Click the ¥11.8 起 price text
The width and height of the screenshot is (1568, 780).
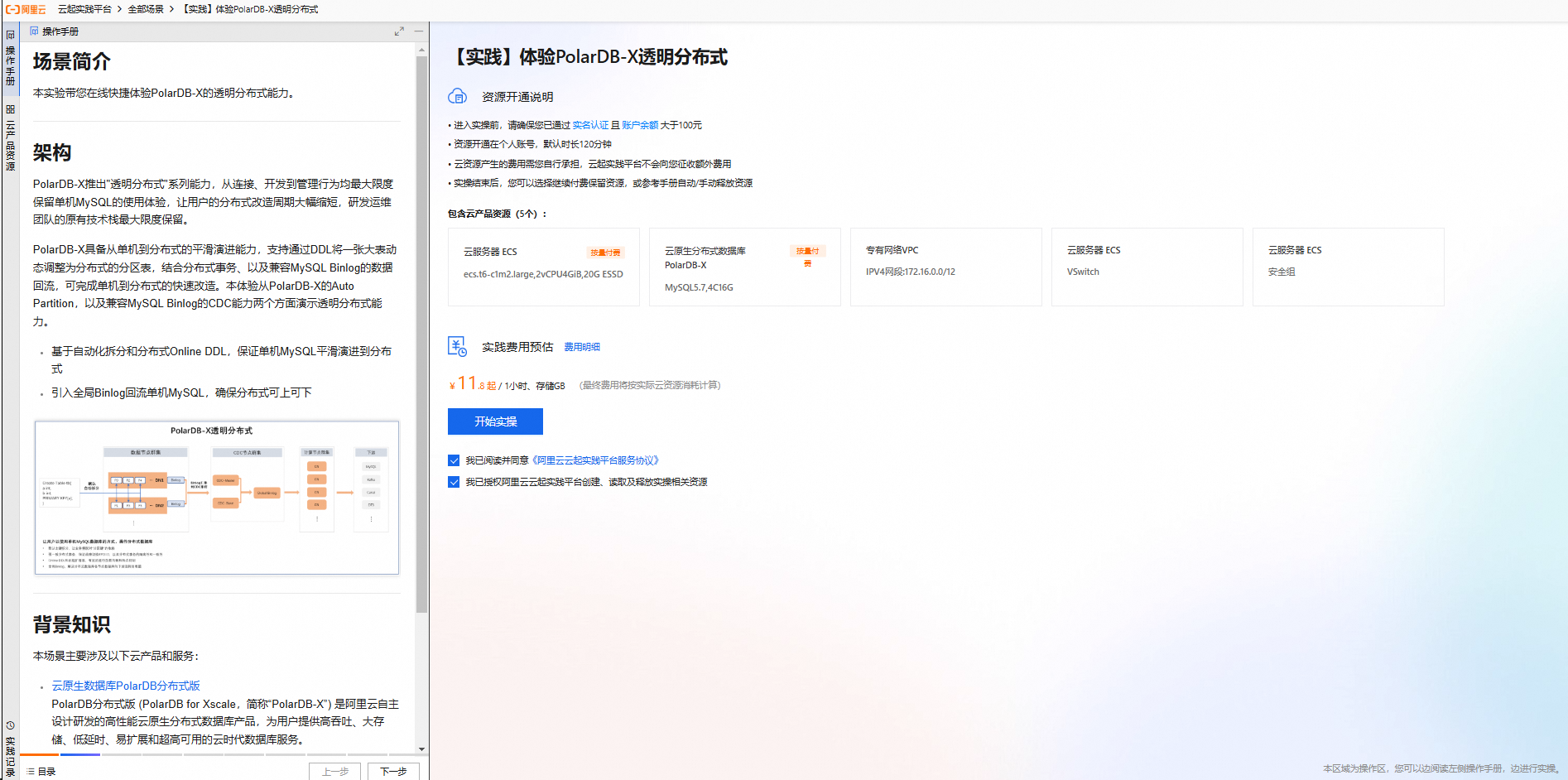coord(473,383)
